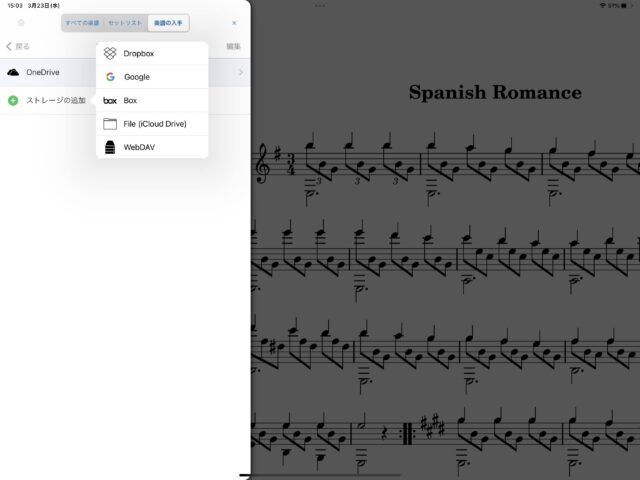Click the OneDrive cloud icon
This screenshot has width=640, height=480.
[x=13, y=72]
